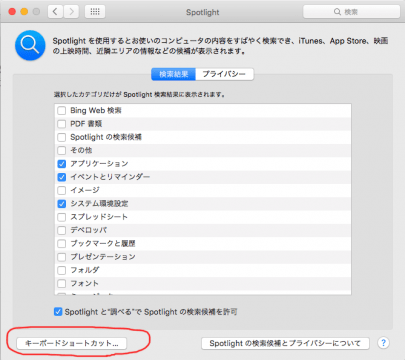Image resolution: width=405 pixels, height=360 pixels.
Task: Enable the スプレッドシート checkbox
Action: (x=61, y=217)
